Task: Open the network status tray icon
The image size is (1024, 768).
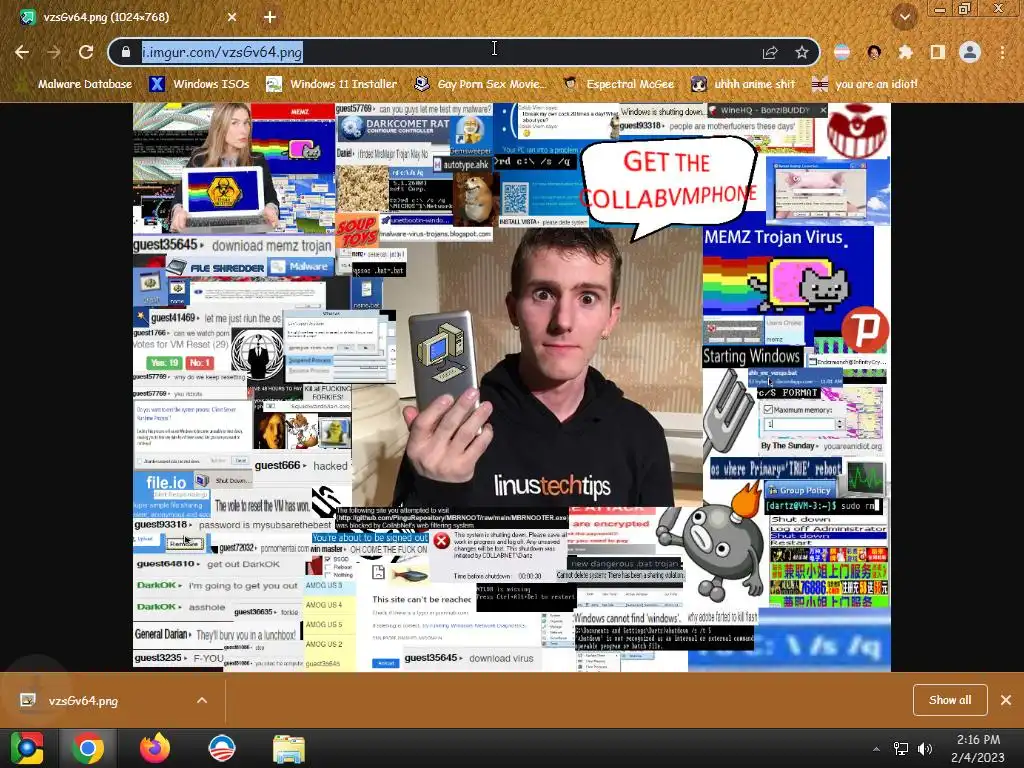Action: click(901, 749)
